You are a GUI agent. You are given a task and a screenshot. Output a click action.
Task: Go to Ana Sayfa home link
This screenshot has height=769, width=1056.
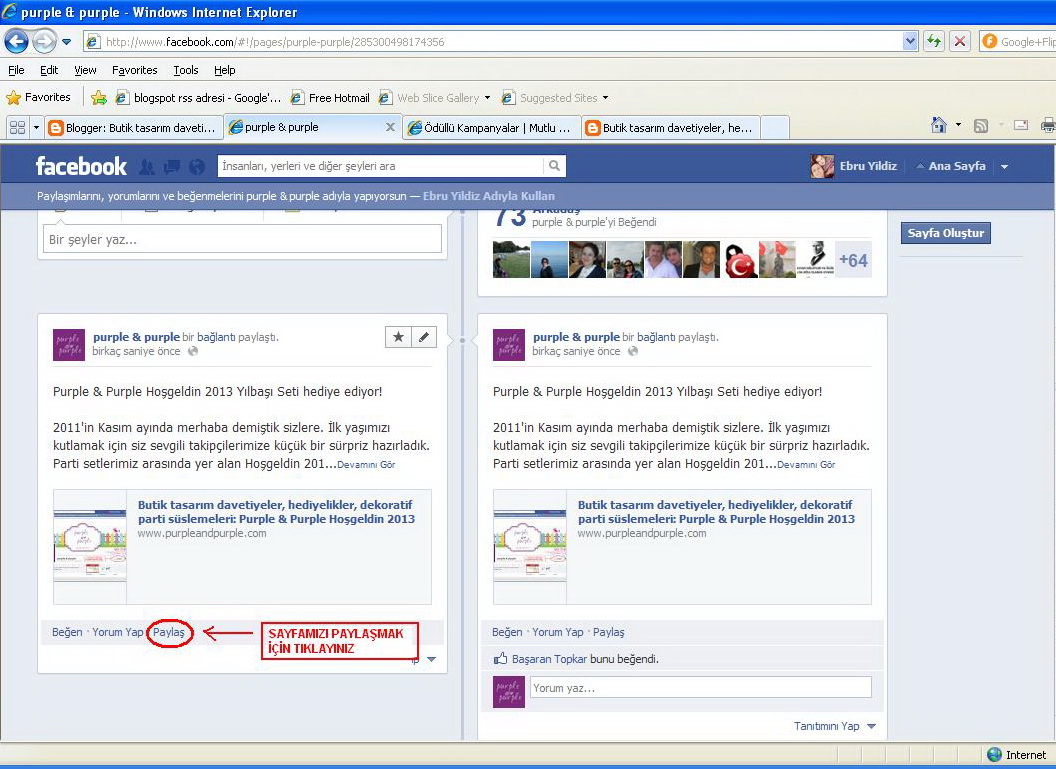[956, 166]
